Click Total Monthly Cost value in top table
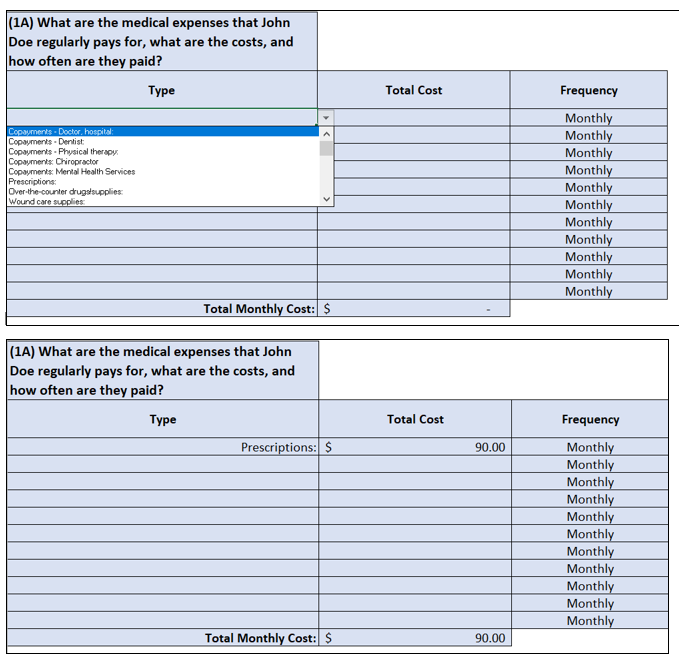The image size is (679, 660). (x=414, y=308)
